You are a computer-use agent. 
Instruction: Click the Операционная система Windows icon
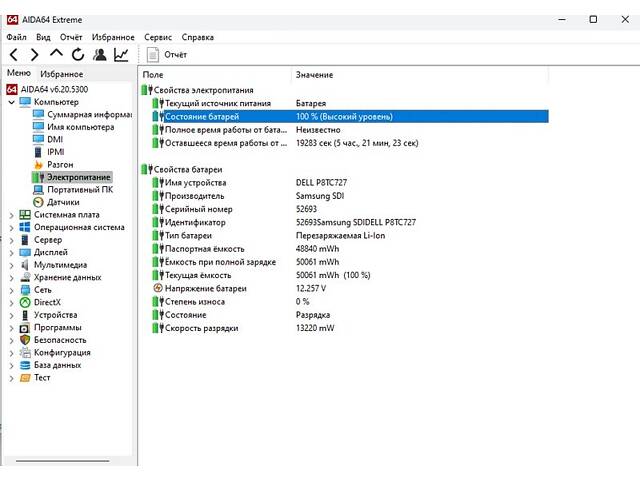tap(25, 227)
